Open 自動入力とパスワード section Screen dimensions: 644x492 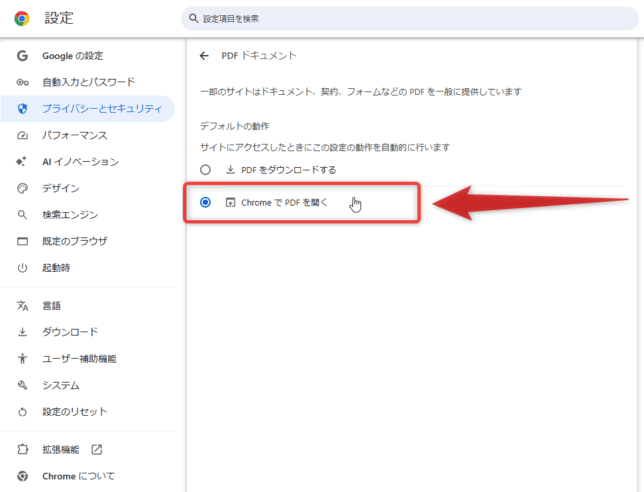tap(88, 82)
